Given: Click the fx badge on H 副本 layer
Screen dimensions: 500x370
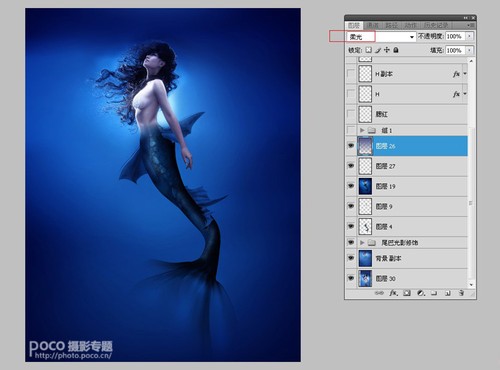Looking at the screenshot, I should [456, 74].
